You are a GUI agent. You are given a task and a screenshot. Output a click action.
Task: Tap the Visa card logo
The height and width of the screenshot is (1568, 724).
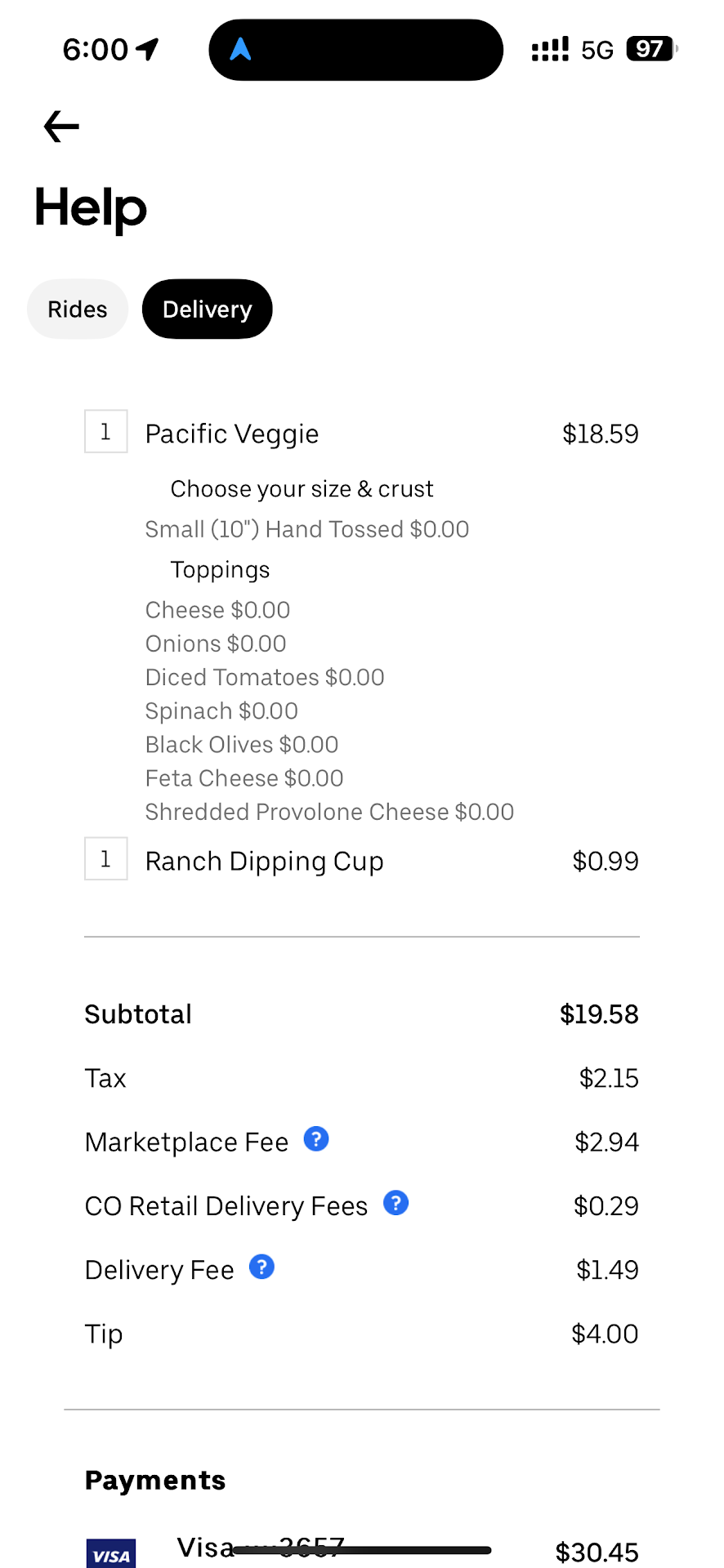click(111, 1553)
